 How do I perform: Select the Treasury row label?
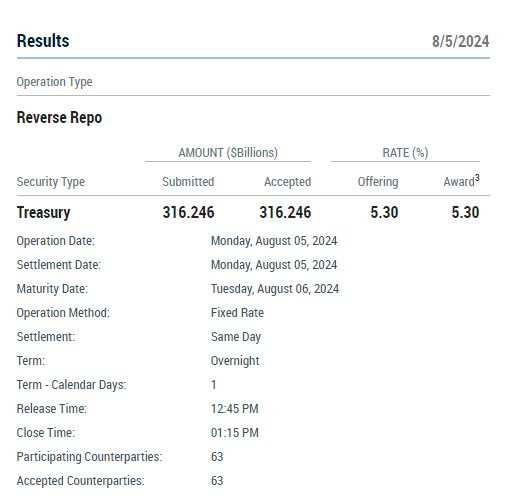(43, 213)
